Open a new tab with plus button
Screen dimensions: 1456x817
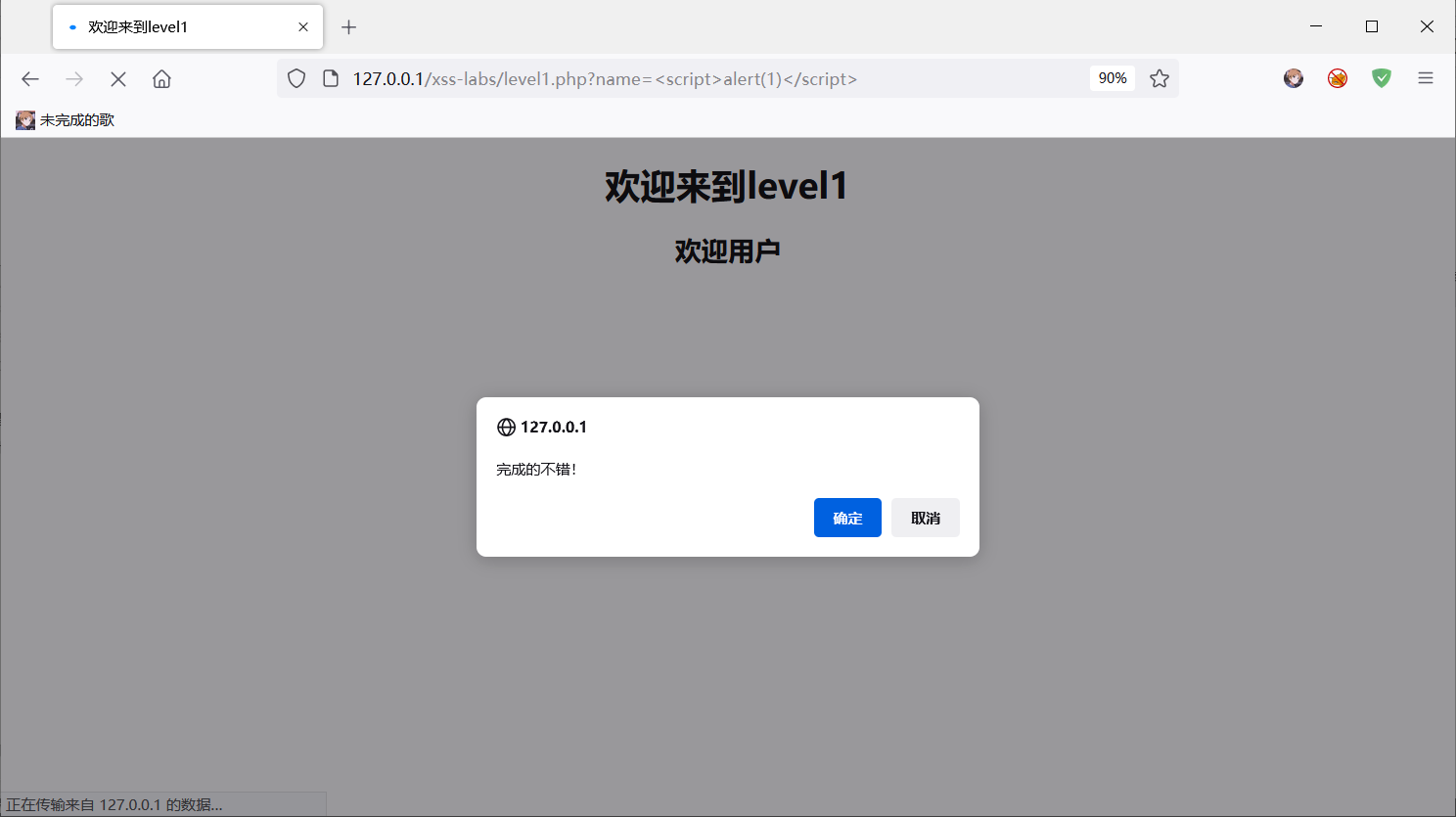(x=348, y=27)
